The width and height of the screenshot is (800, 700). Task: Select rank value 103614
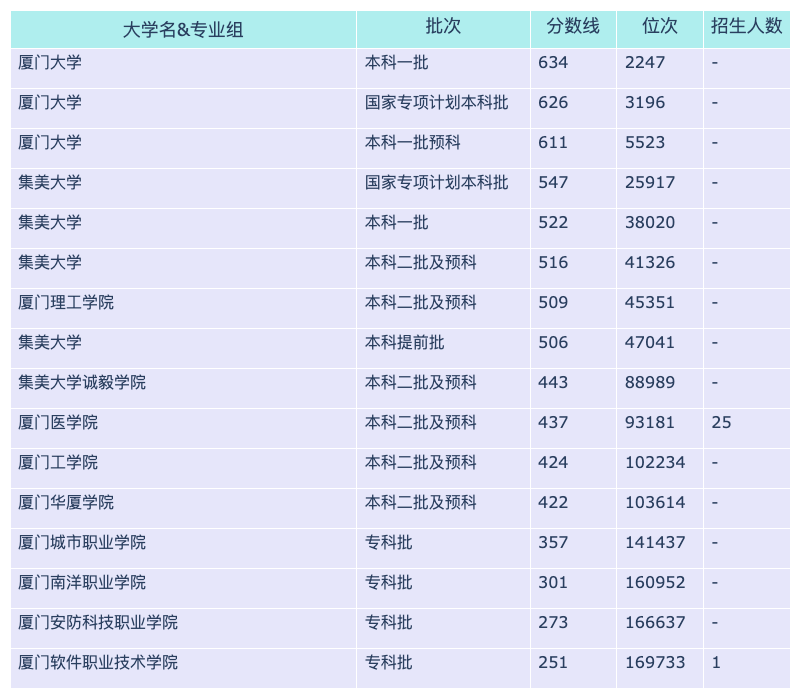(655, 503)
